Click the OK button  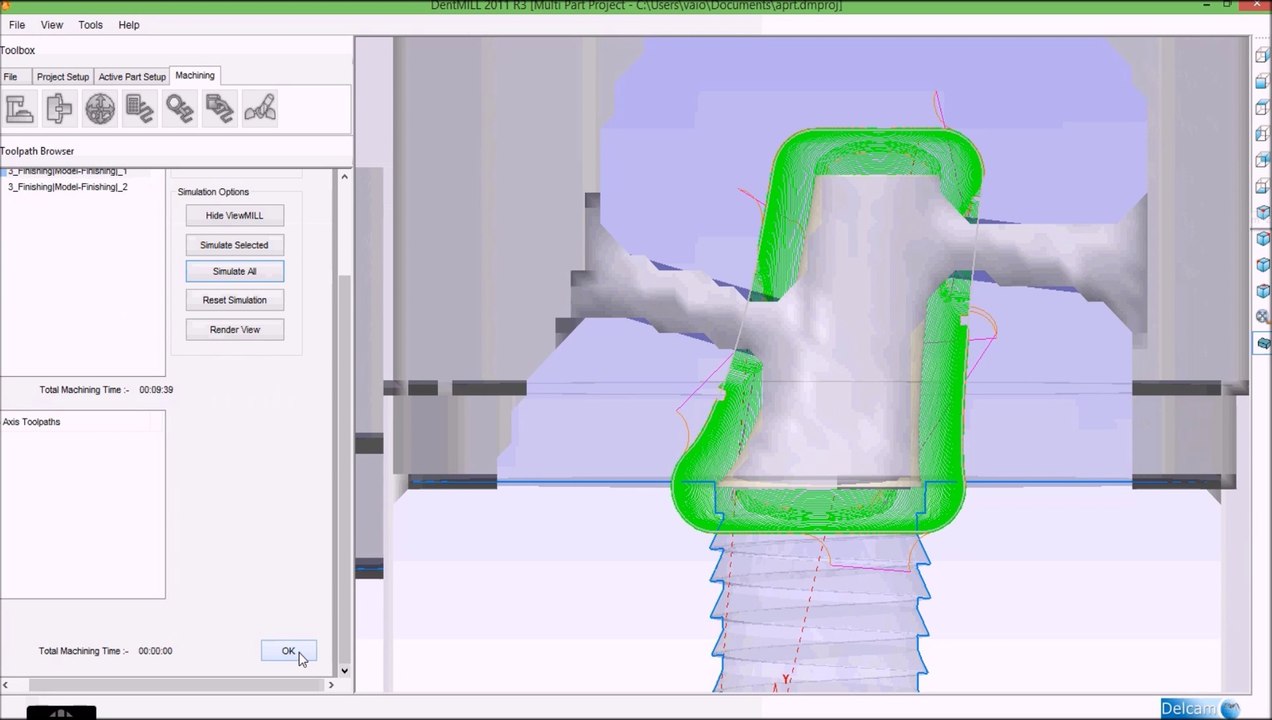[288, 652]
